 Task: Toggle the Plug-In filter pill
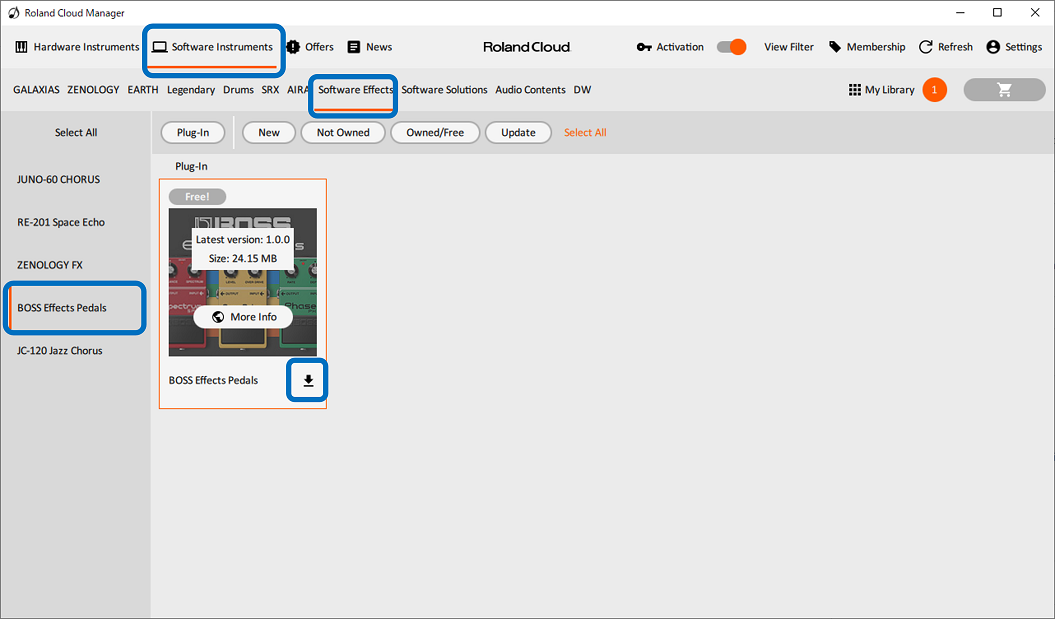point(193,133)
